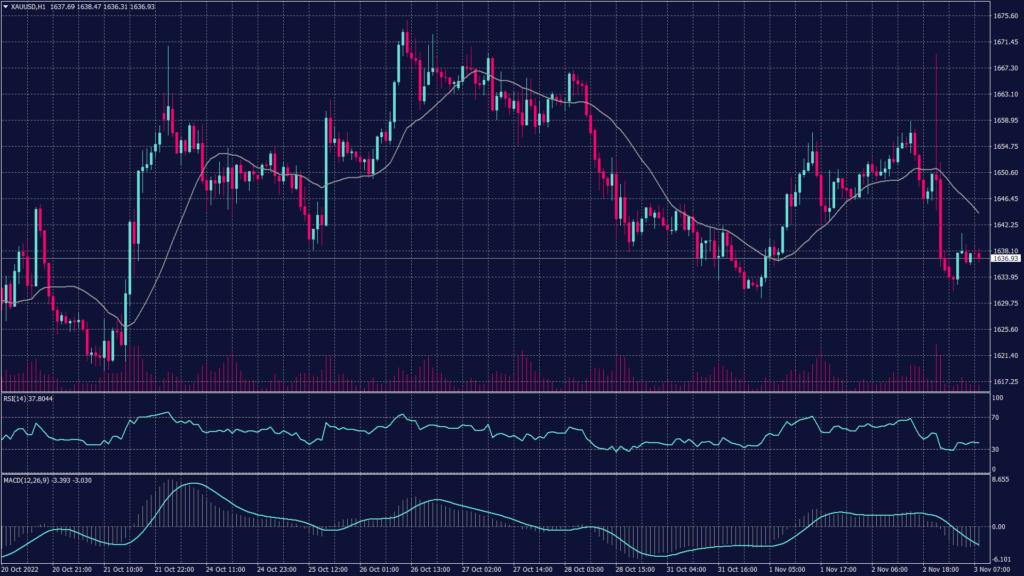Click the MACD(12,26,9) indicator label
The image size is (1024, 576).
pos(24,480)
